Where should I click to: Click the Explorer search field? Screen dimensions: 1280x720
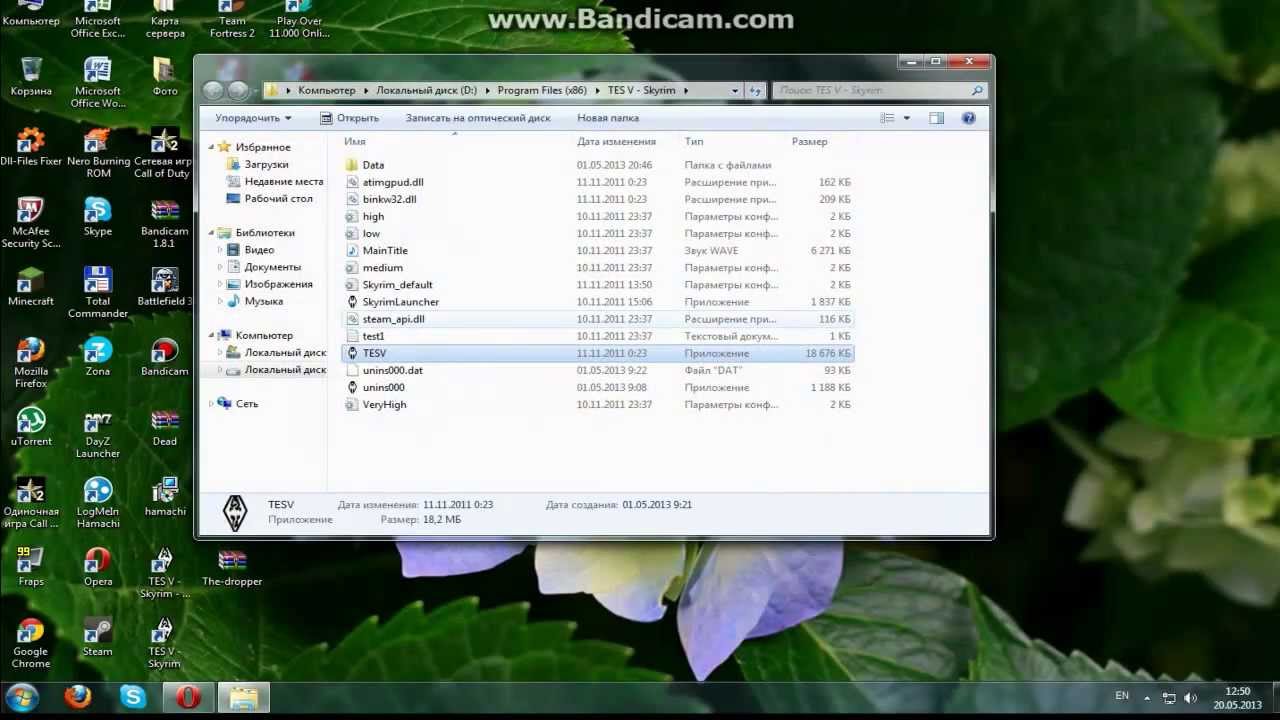click(880, 90)
